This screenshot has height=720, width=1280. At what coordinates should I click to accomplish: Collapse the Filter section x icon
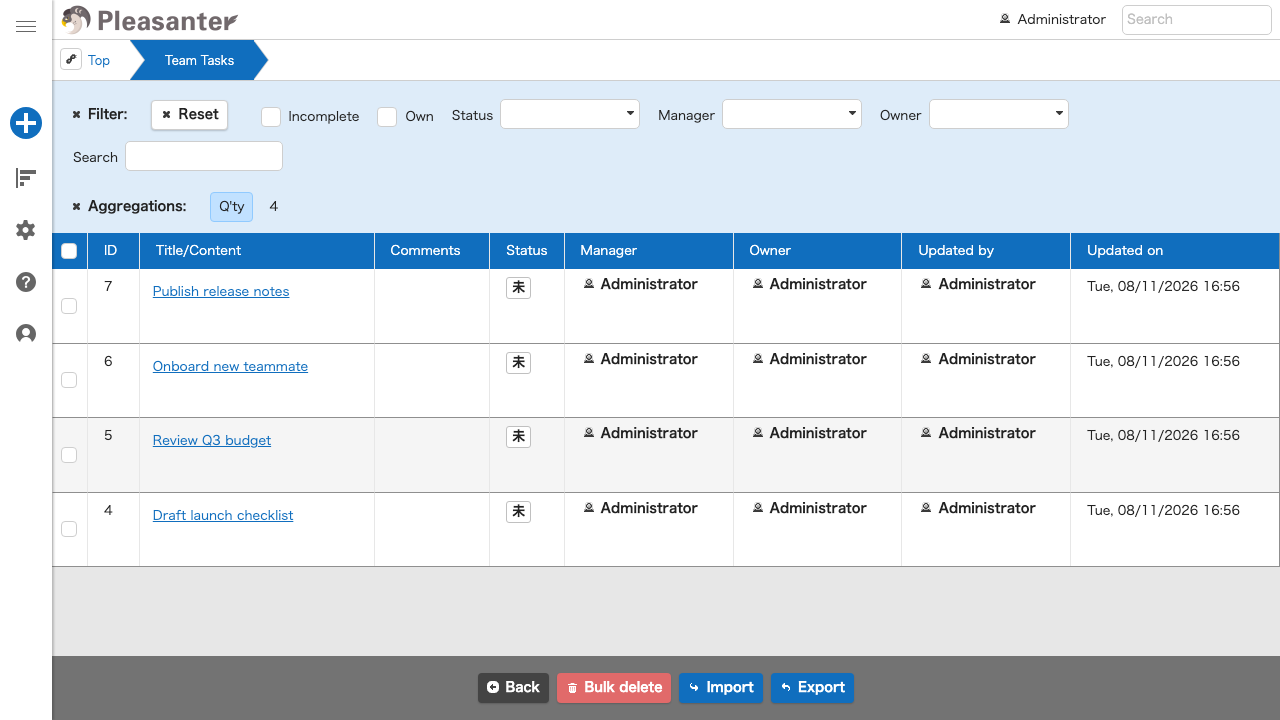[x=76, y=115]
